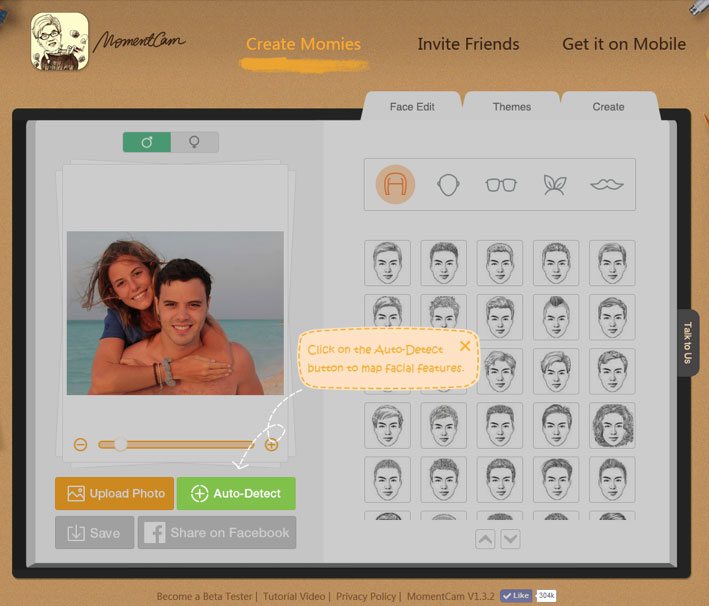709x606 pixels.
Task: Pick fourth hairstyle in fourth row
Action: pyautogui.click(x=556, y=426)
